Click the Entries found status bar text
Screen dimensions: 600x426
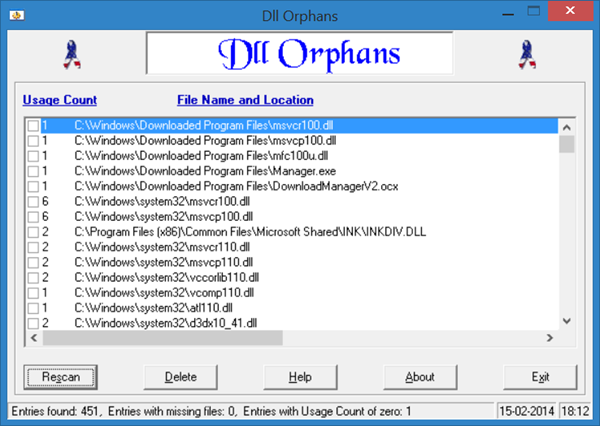point(211,411)
